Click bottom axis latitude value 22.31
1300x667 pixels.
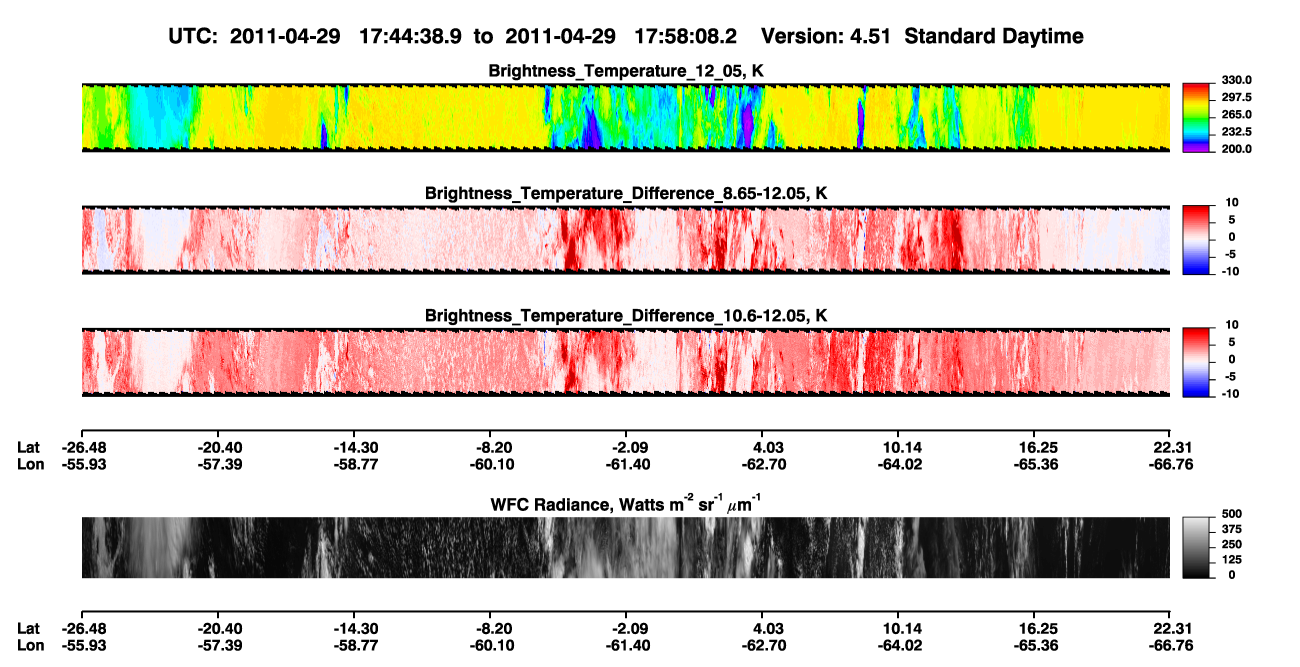[x=1172, y=629]
